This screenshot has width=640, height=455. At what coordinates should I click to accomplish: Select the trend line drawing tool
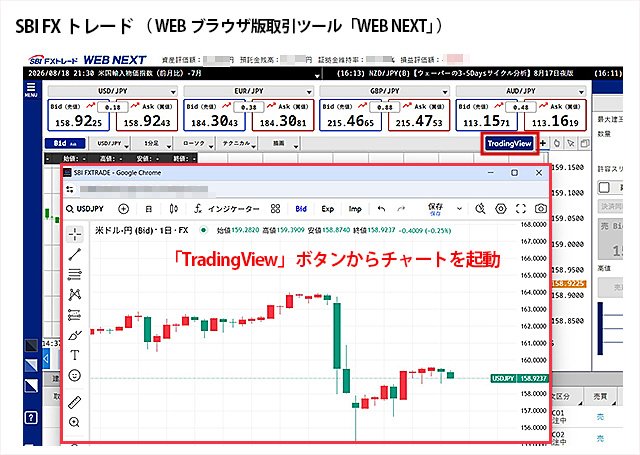(75, 254)
